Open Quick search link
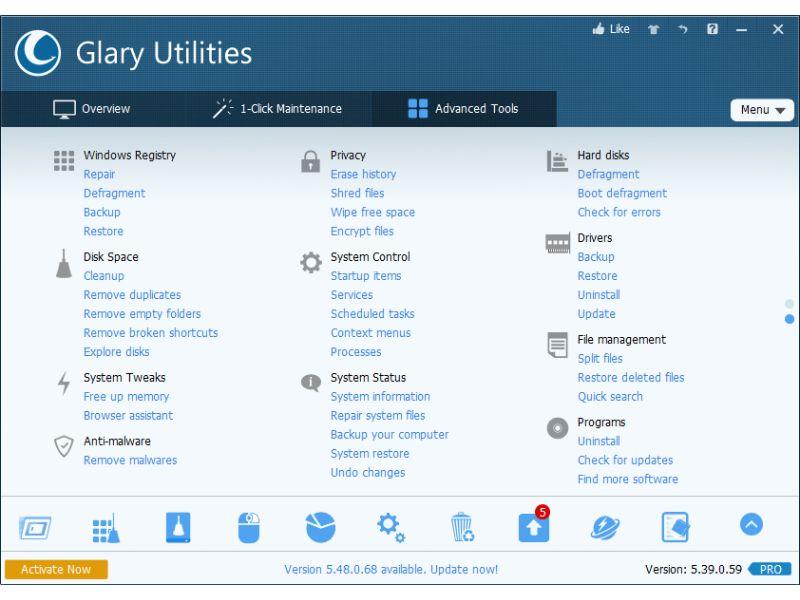The height and width of the screenshot is (600, 800). 610,396
